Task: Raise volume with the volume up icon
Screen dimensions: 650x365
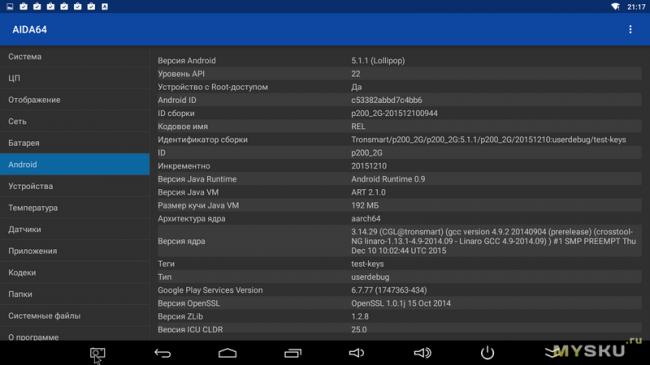Action: (422, 353)
